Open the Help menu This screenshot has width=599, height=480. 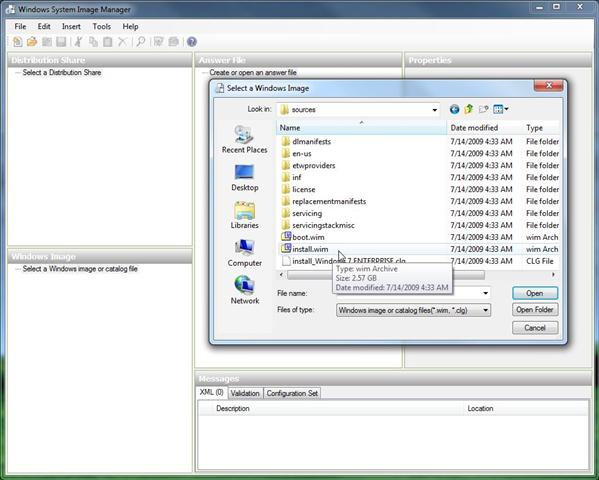[x=130, y=26]
